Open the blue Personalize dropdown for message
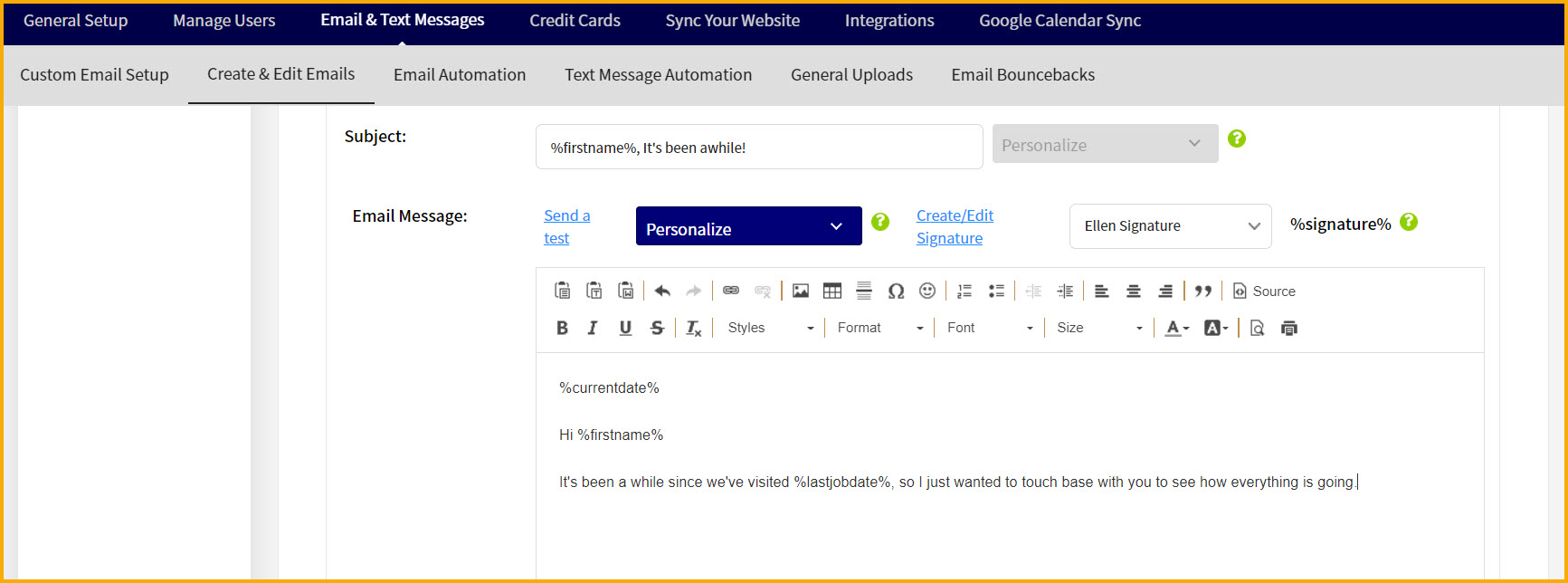Screen dimensions: 1568x583 749,225
